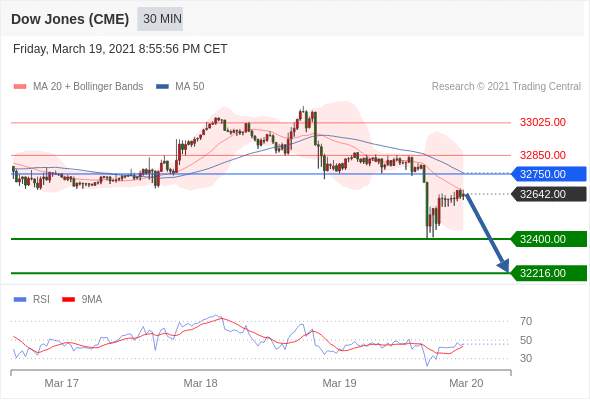Select the date text Friday, March 19, 2021
This screenshot has height=400, width=590.
74,49
